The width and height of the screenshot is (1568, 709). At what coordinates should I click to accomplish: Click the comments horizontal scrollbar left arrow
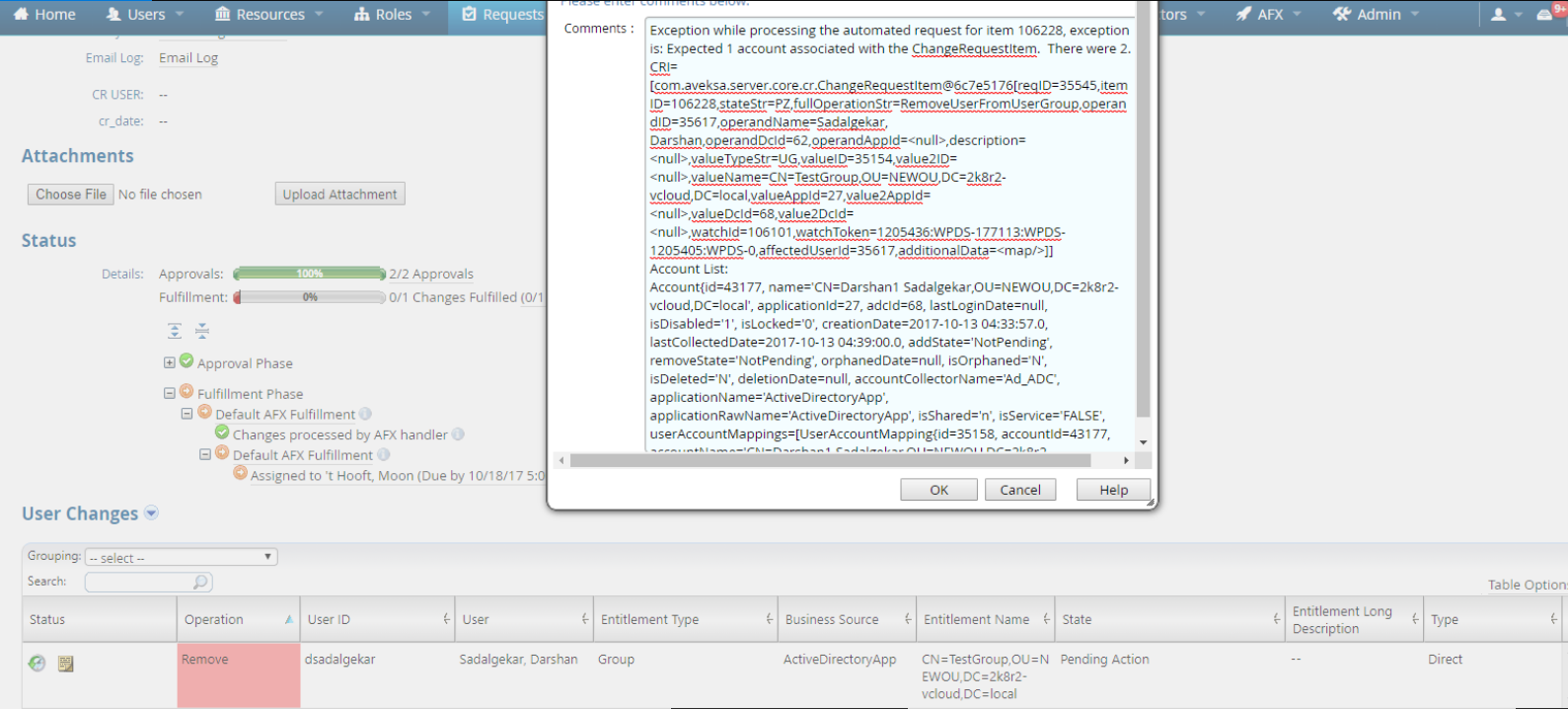pyautogui.click(x=561, y=460)
